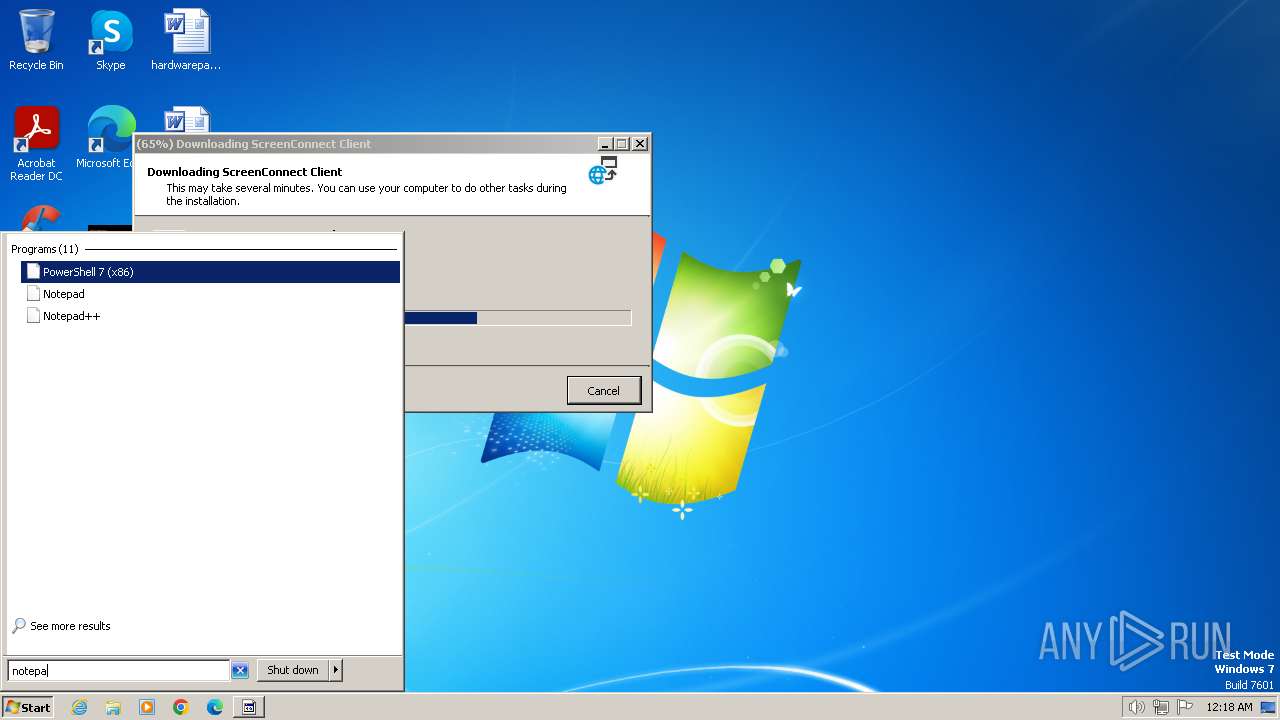The height and width of the screenshot is (720, 1280).
Task: Open Microsoft Edge from the taskbar
Action: tap(215, 707)
